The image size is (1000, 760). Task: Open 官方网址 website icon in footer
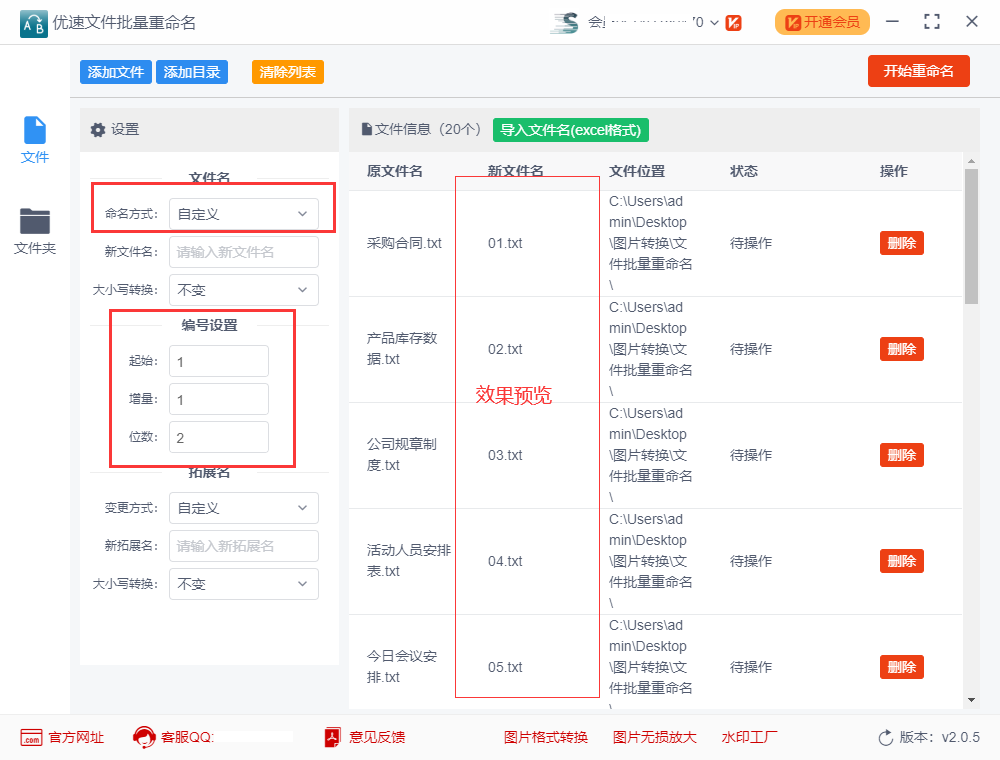pos(31,738)
